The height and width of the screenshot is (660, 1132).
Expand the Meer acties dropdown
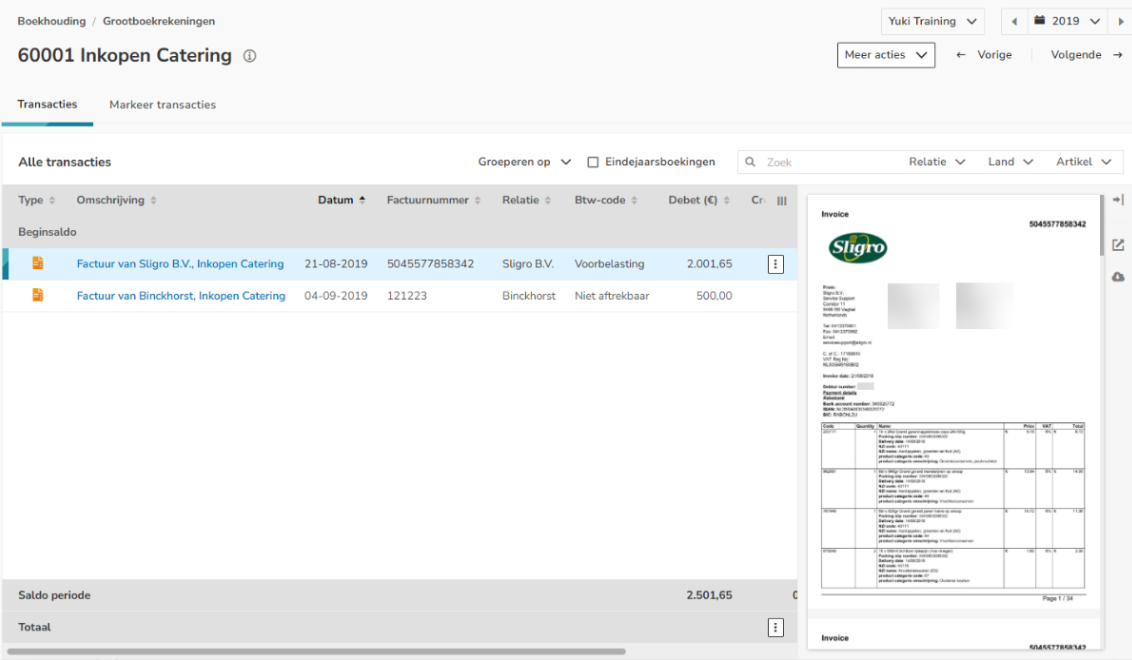886,55
